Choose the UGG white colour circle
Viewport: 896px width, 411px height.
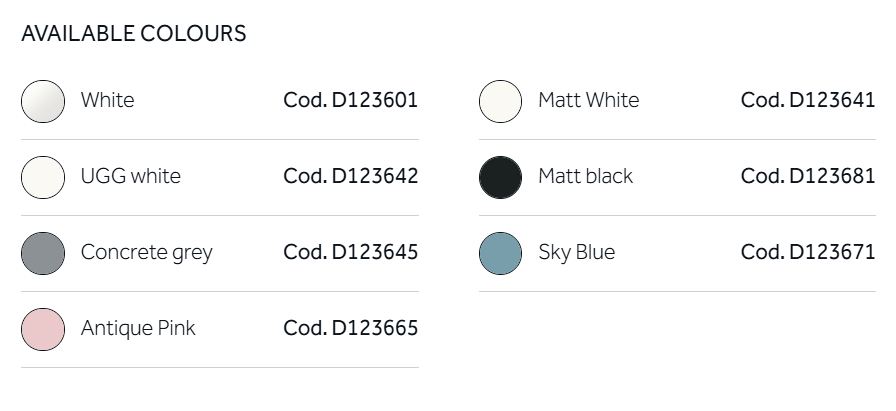click(x=43, y=177)
